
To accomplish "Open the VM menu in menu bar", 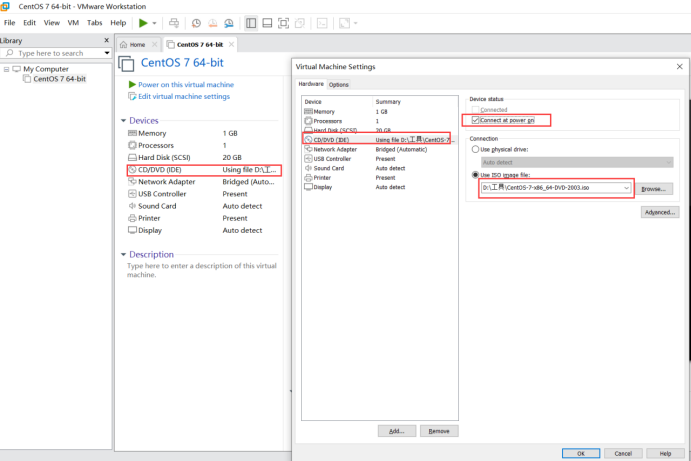I will pyautogui.click(x=73, y=22).
